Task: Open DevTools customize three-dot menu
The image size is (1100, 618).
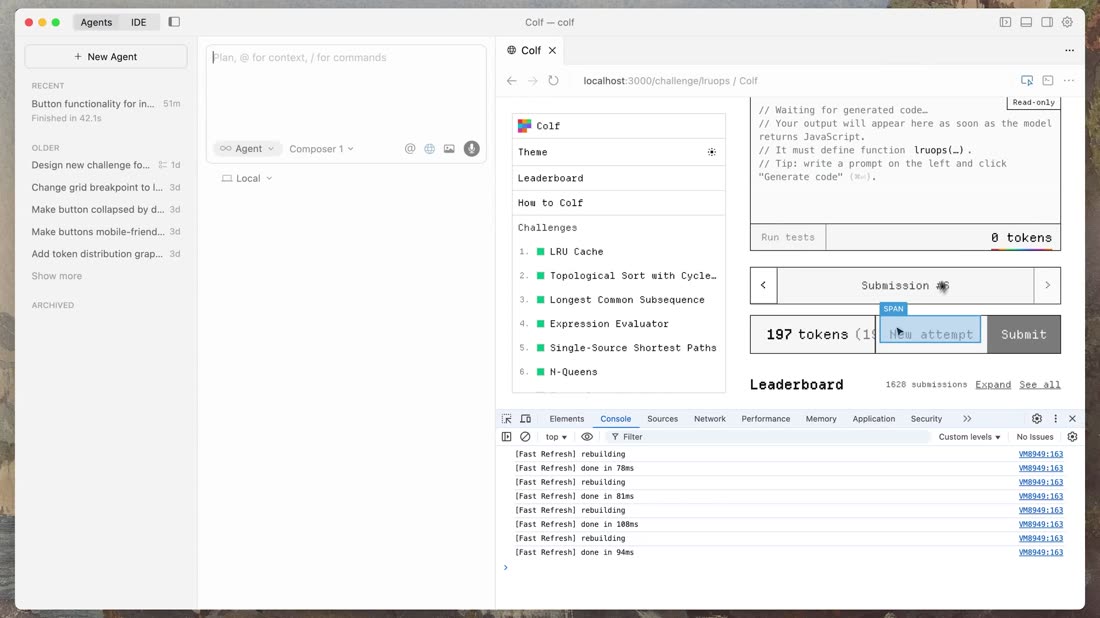Action: (1055, 419)
